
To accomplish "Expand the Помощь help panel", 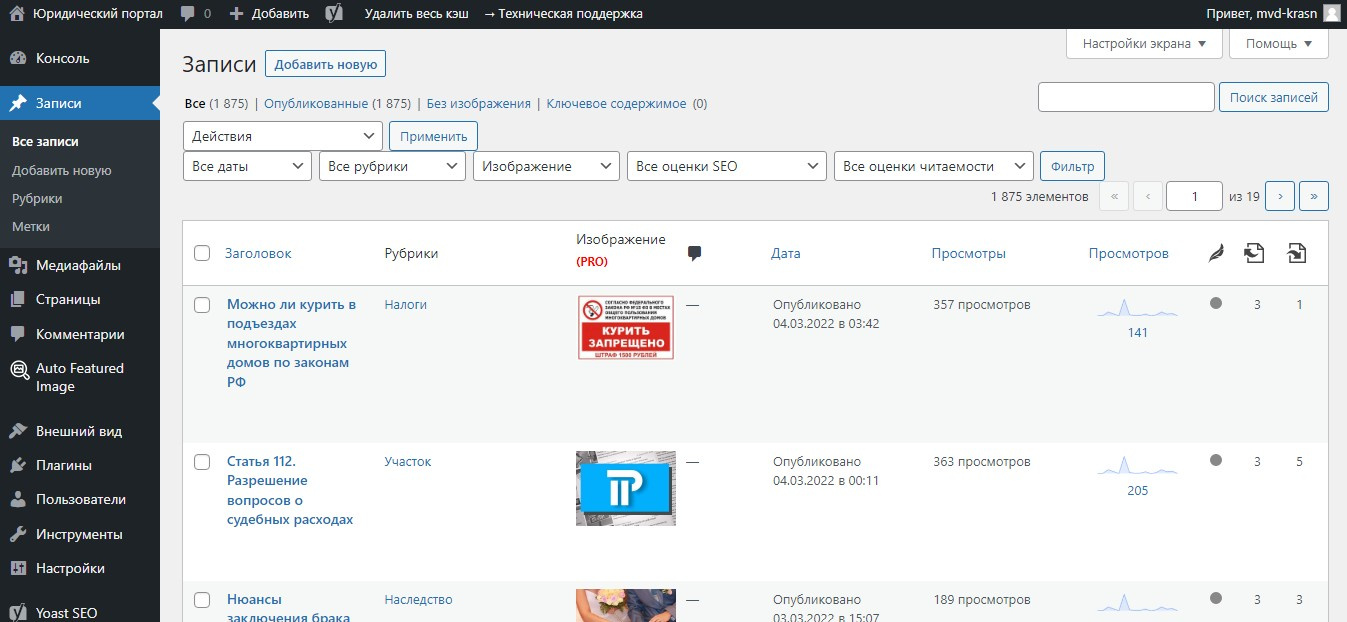I will [1279, 43].
